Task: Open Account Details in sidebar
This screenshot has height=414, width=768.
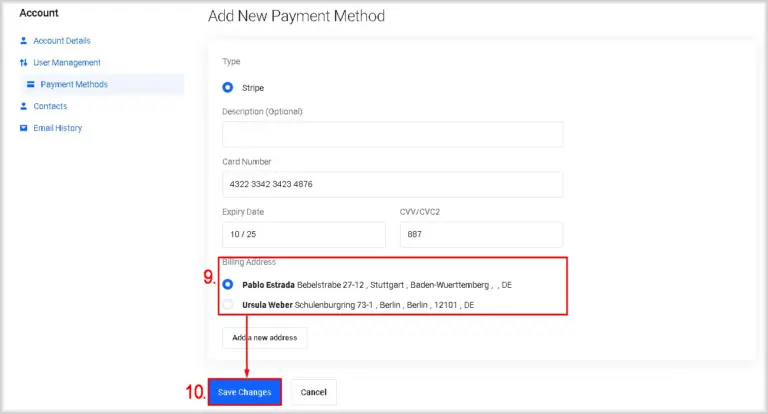Action: point(62,41)
